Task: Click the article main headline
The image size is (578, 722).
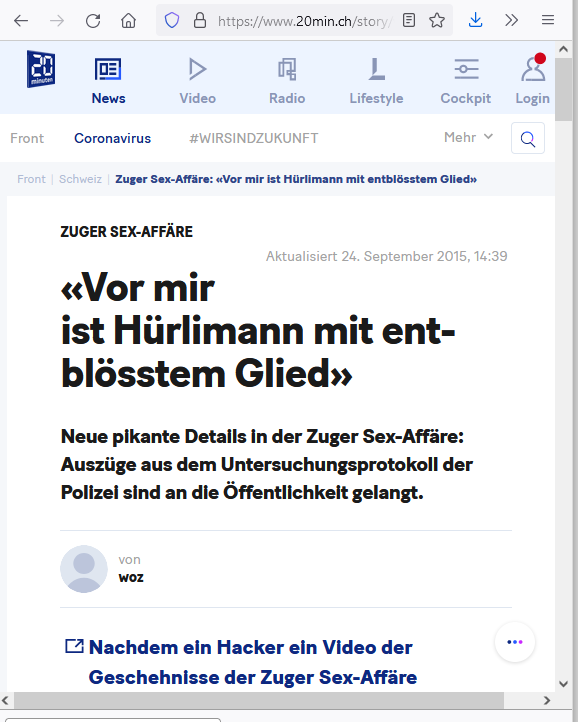Action: 258,331
